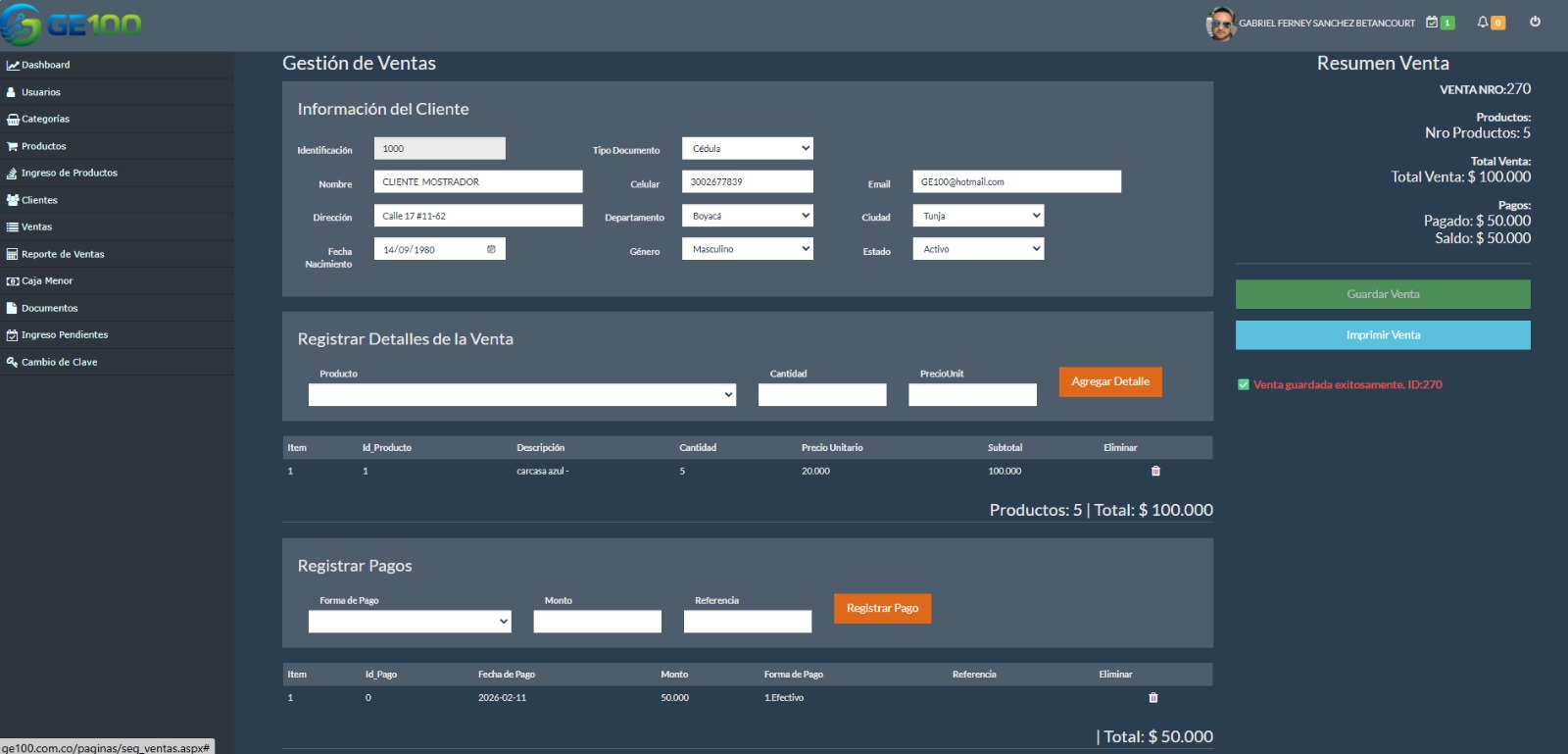This screenshot has height=754, width=1568.
Task: Remove the Efectivo payment using trash icon
Action: (1152, 697)
